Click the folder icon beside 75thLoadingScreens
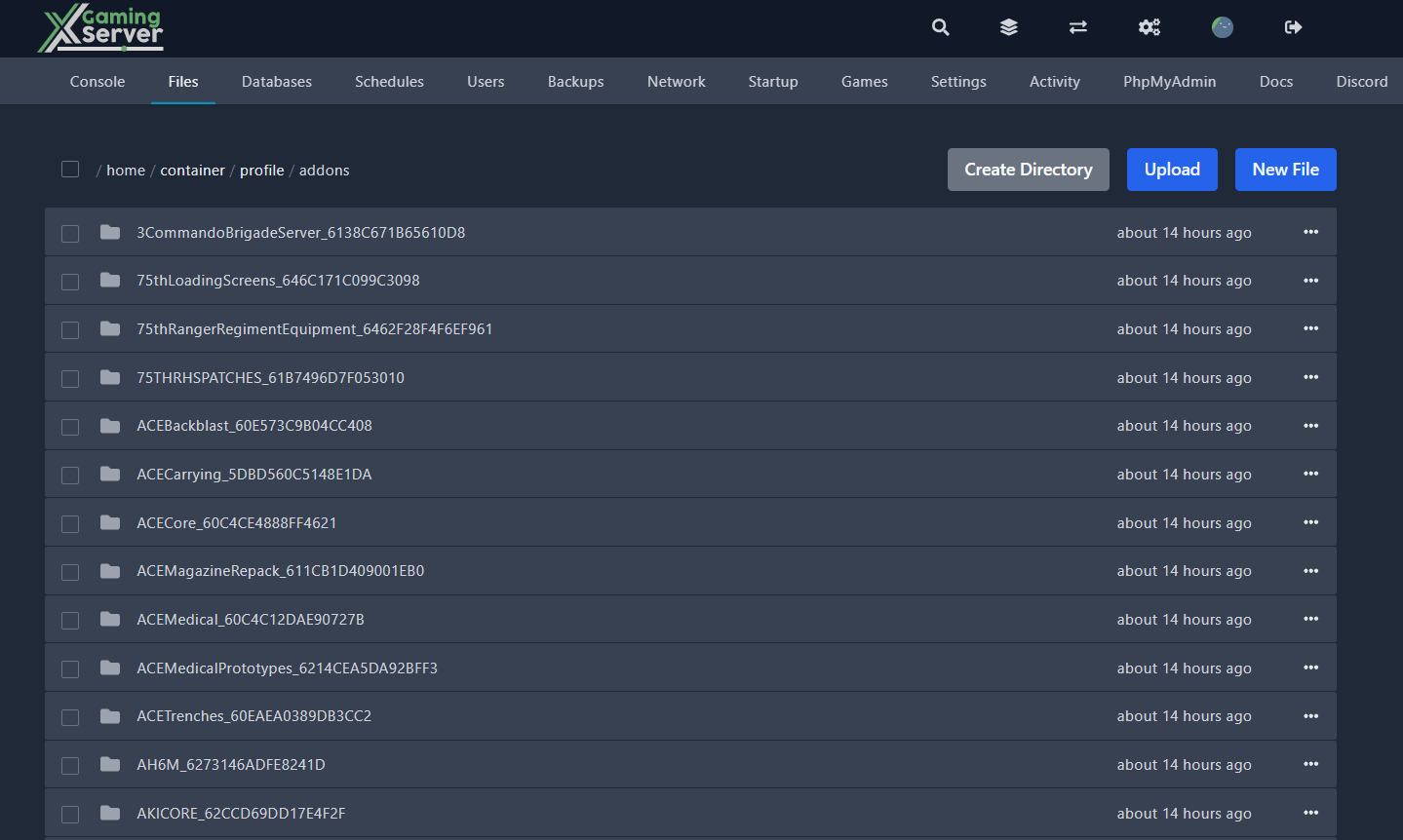 [x=109, y=281]
